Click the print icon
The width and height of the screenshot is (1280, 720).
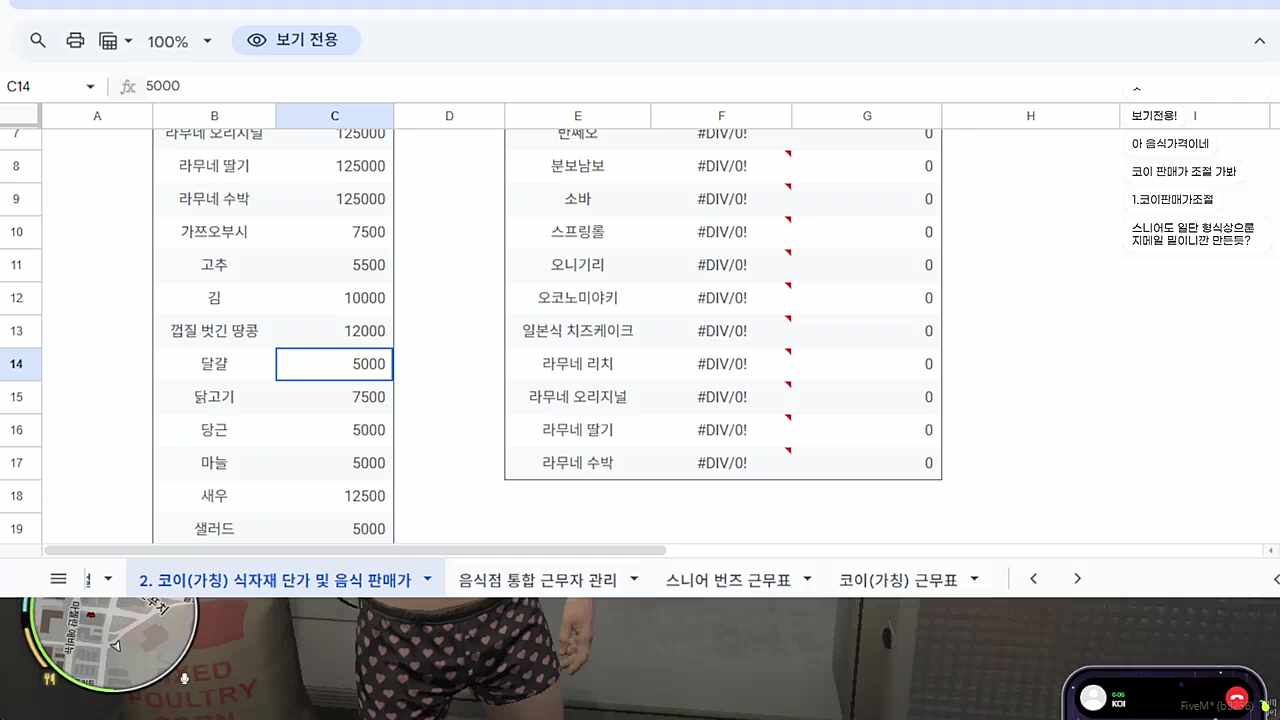75,41
